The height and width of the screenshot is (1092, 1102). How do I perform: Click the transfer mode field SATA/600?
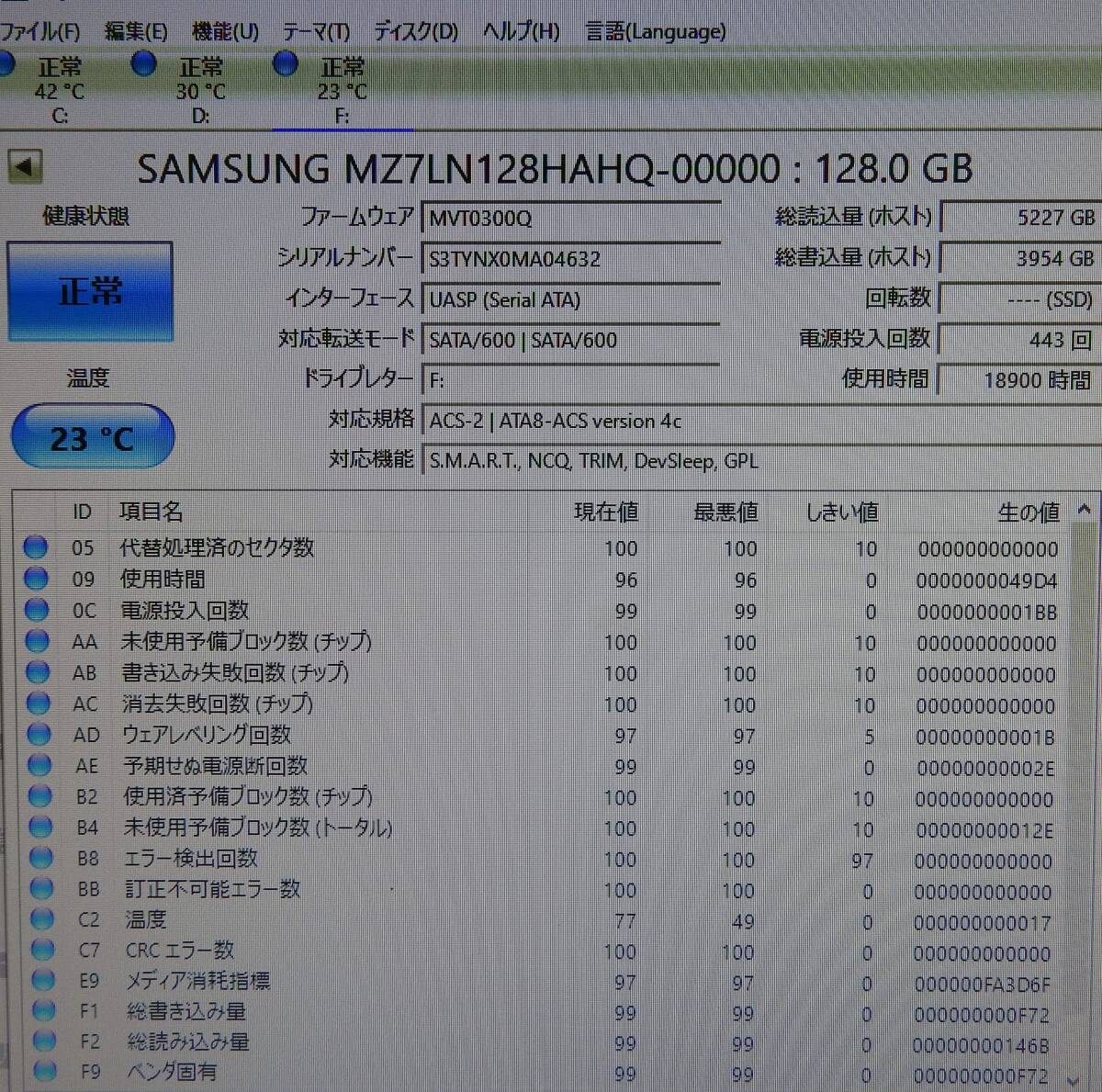(570, 340)
